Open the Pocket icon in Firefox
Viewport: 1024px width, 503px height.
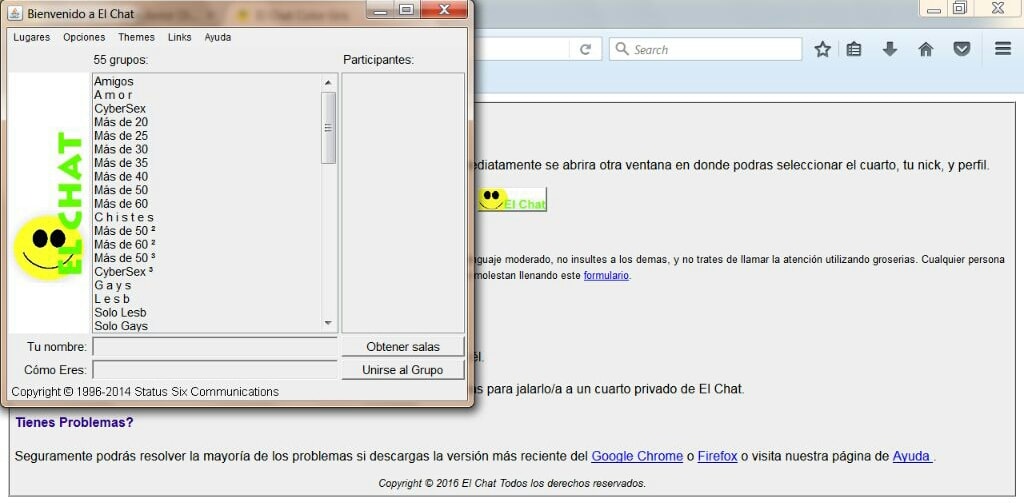point(961,49)
